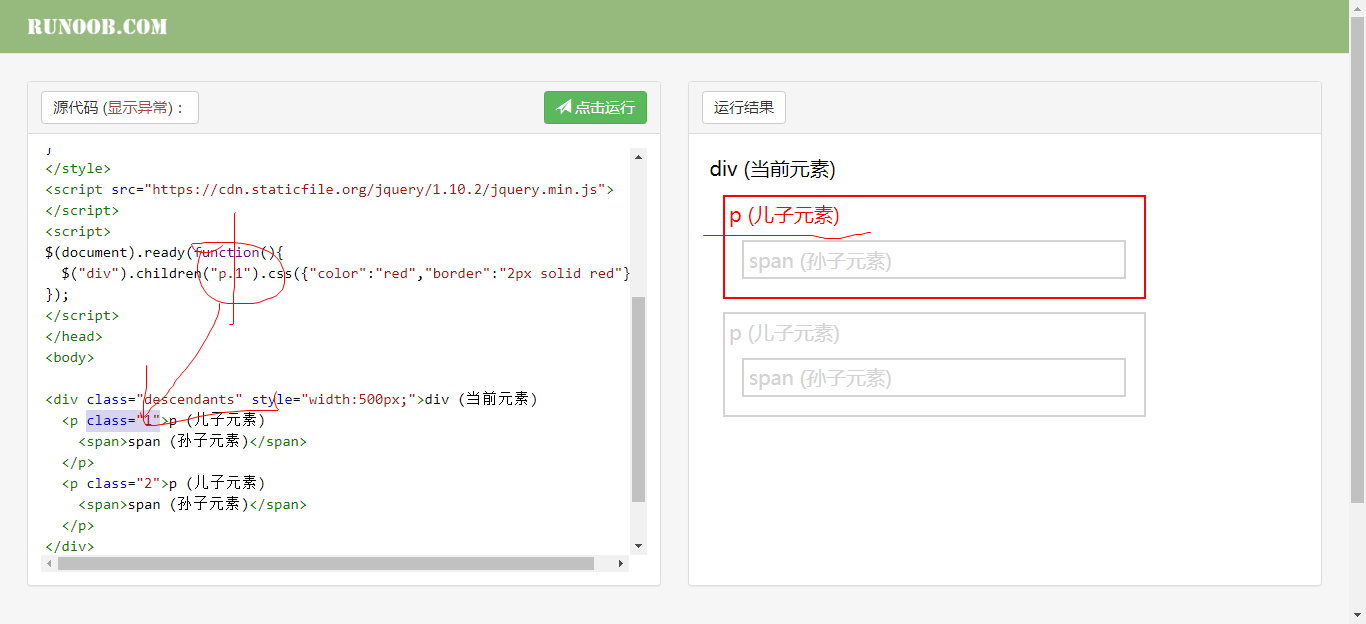Click the class="2" paragraph line in code
This screenshot has height=624, width=1366.
click(163, 483)
